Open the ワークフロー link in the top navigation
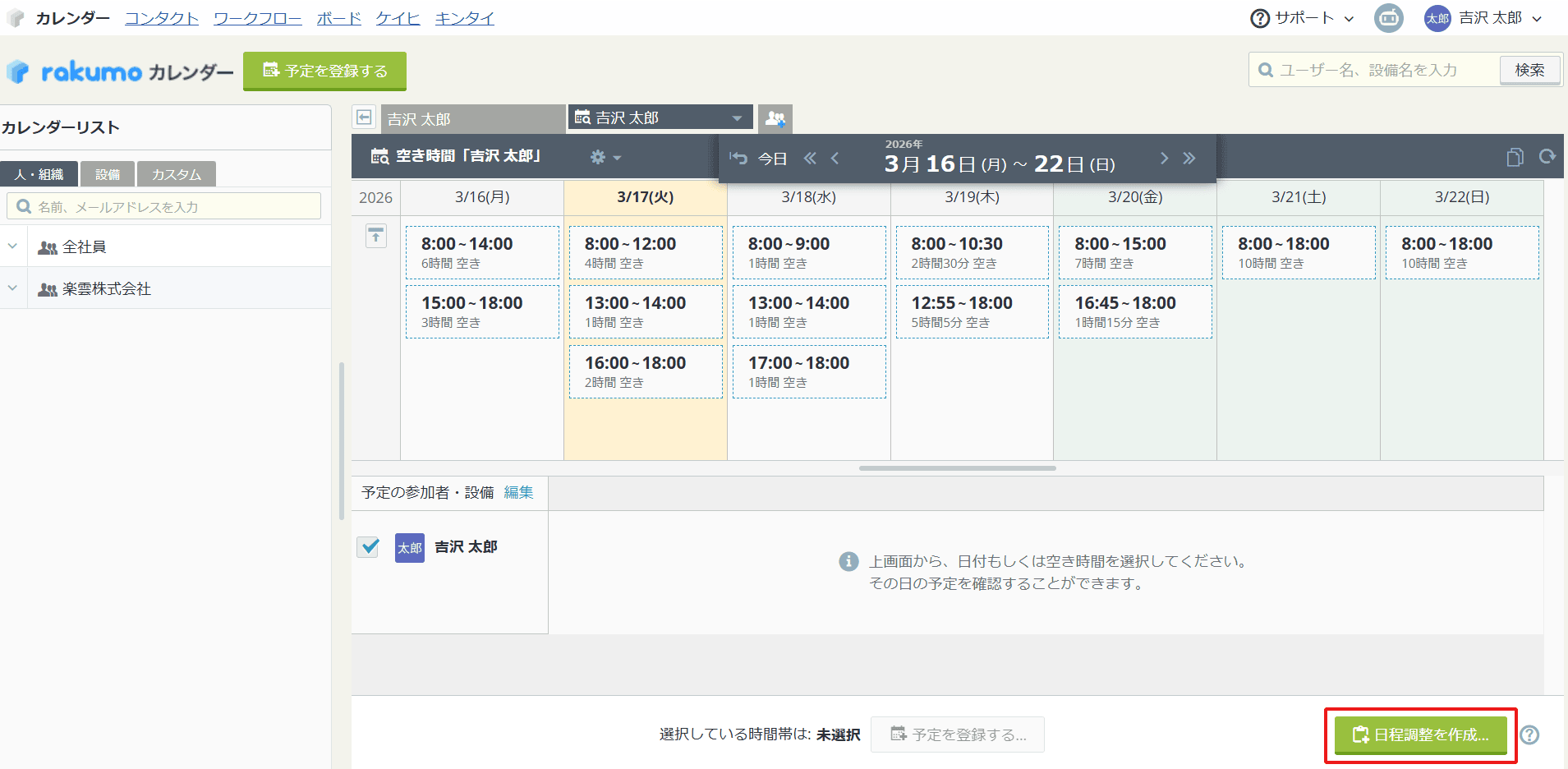1568x769 pixels. pyautogui.click(x=257, y=18)
